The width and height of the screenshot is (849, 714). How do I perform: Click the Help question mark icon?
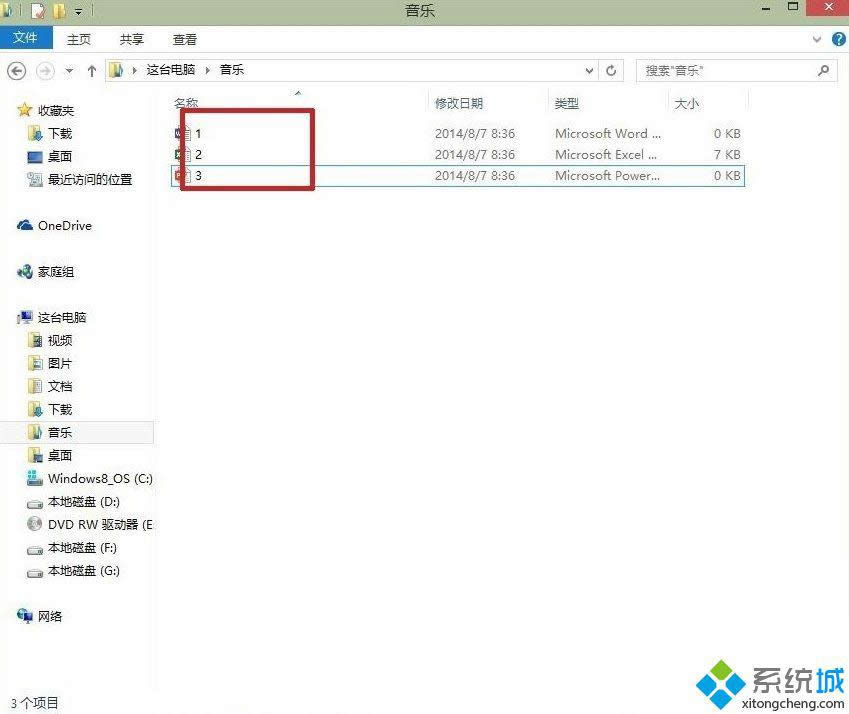(838, 39)
